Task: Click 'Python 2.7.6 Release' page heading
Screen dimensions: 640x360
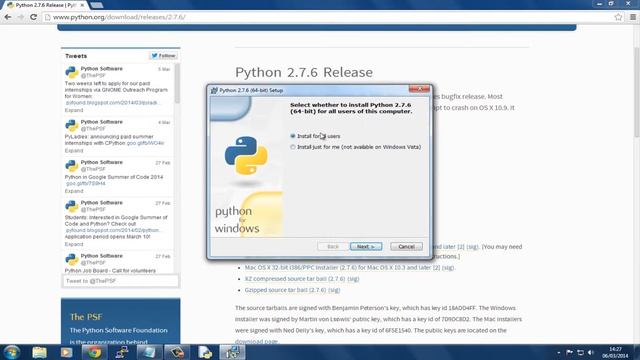Action: tap(304, 72)
